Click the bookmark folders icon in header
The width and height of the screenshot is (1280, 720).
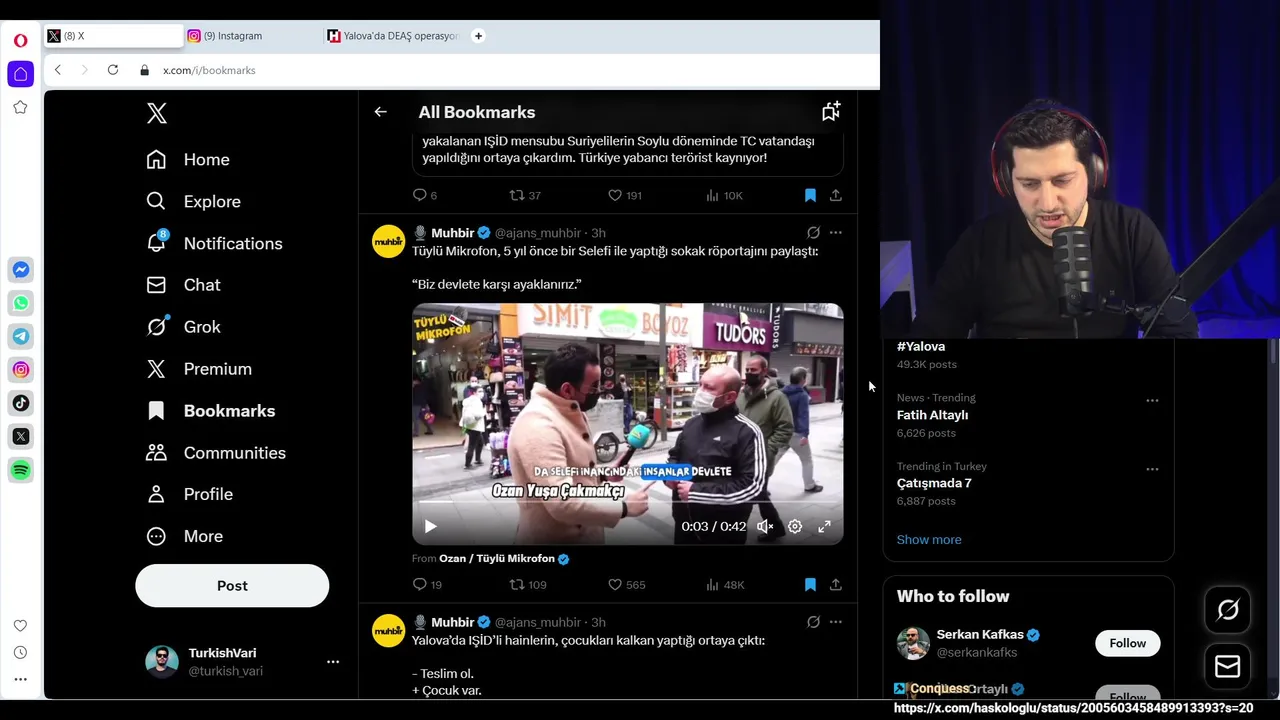click(831, 111)
